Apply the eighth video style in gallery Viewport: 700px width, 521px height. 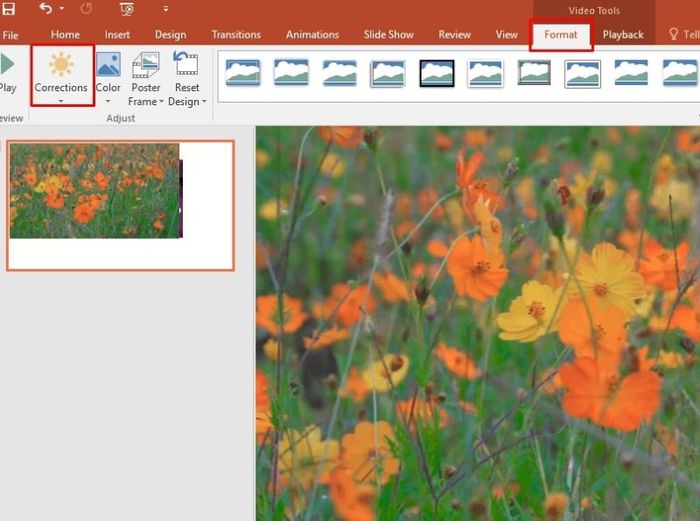click(x=582, y=74)
